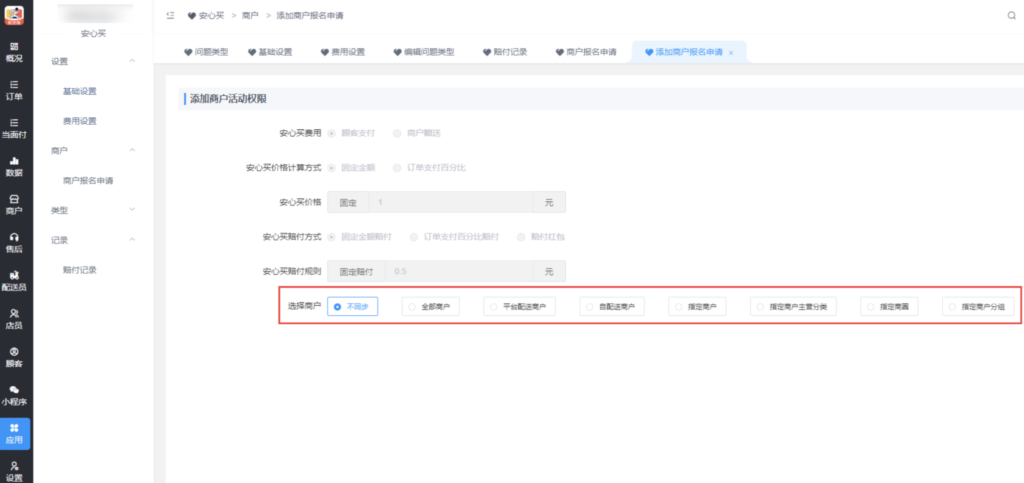Image resolution: width=1024 pixels, height=483 pixels.
Task: Select 不同步 merchant option
Action: (x=353, y=306)
